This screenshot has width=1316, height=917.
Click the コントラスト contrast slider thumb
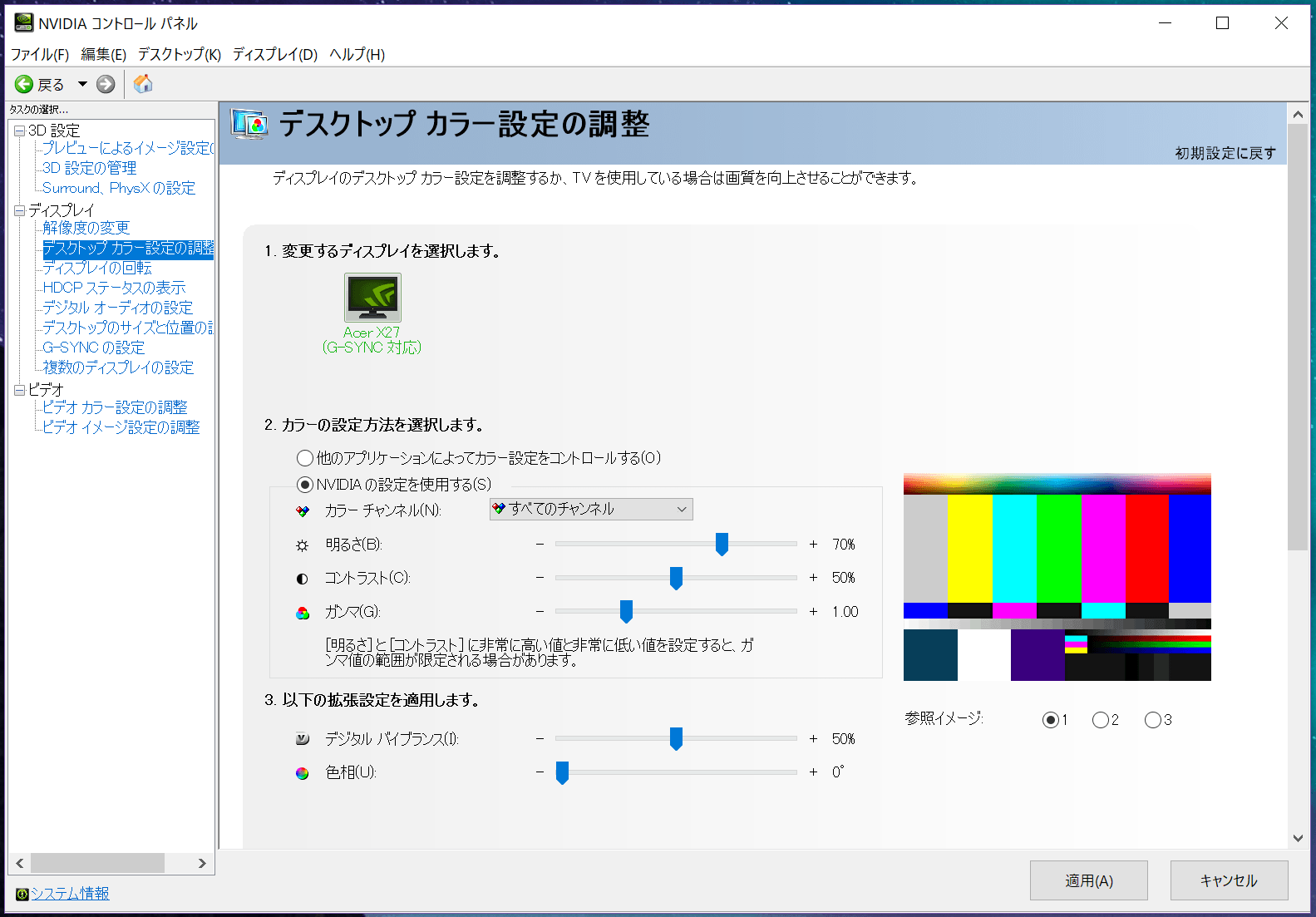[676, 578]
